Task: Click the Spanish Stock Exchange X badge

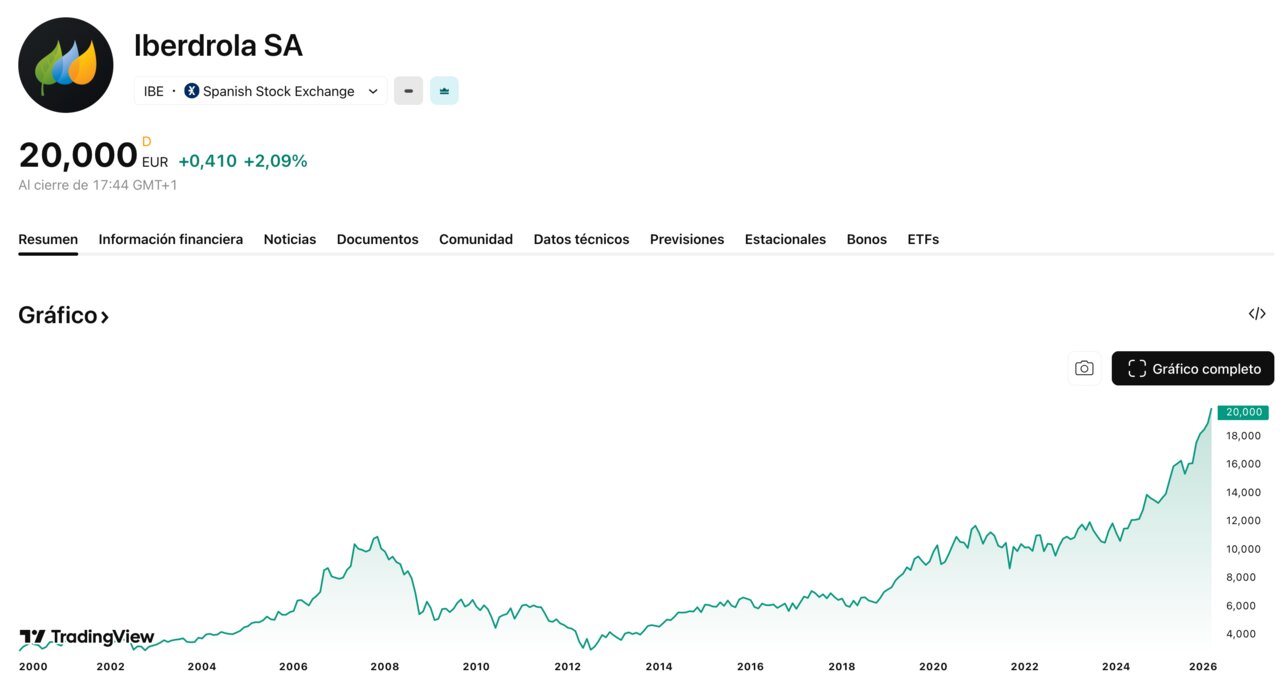Action: pos(190,90)
